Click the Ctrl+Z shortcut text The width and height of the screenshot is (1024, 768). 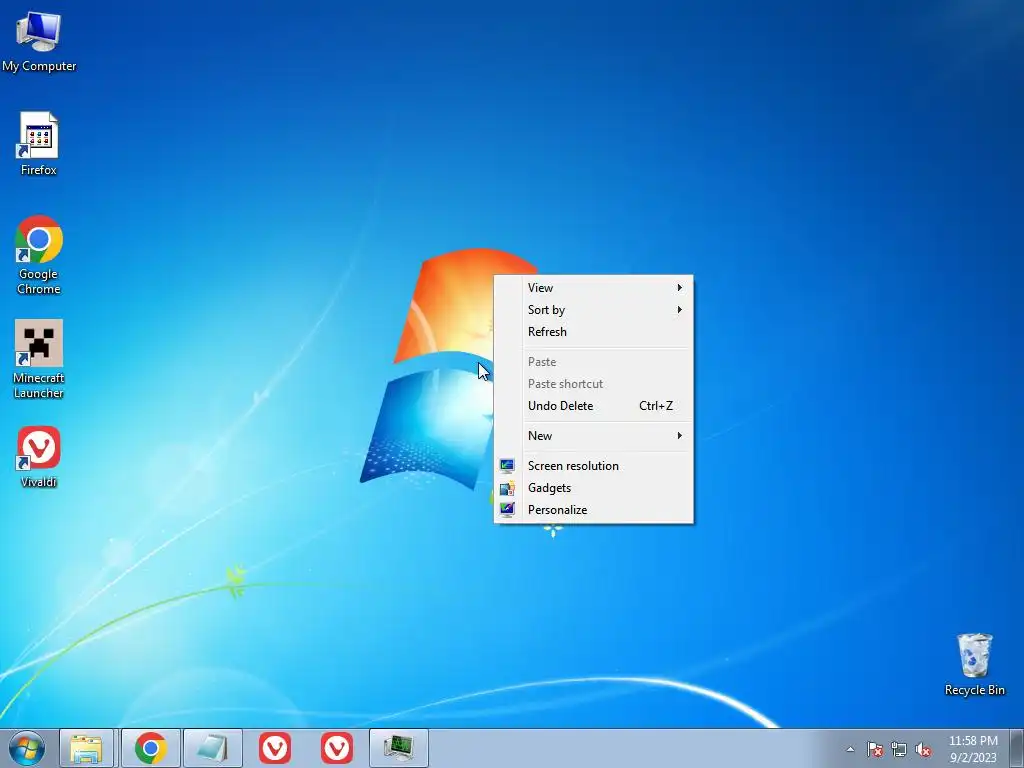[656, 406]
